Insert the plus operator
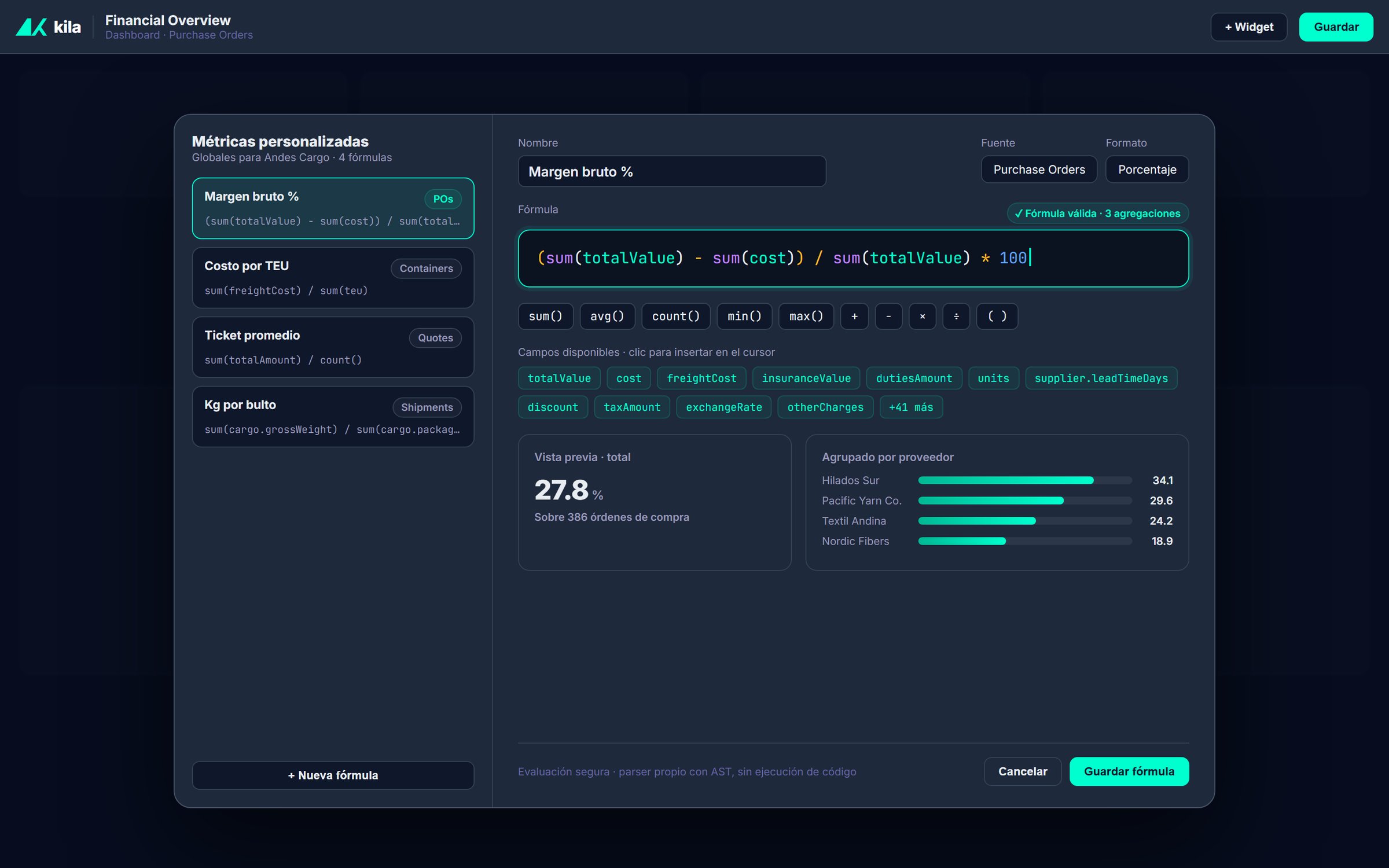 point(854,316)
